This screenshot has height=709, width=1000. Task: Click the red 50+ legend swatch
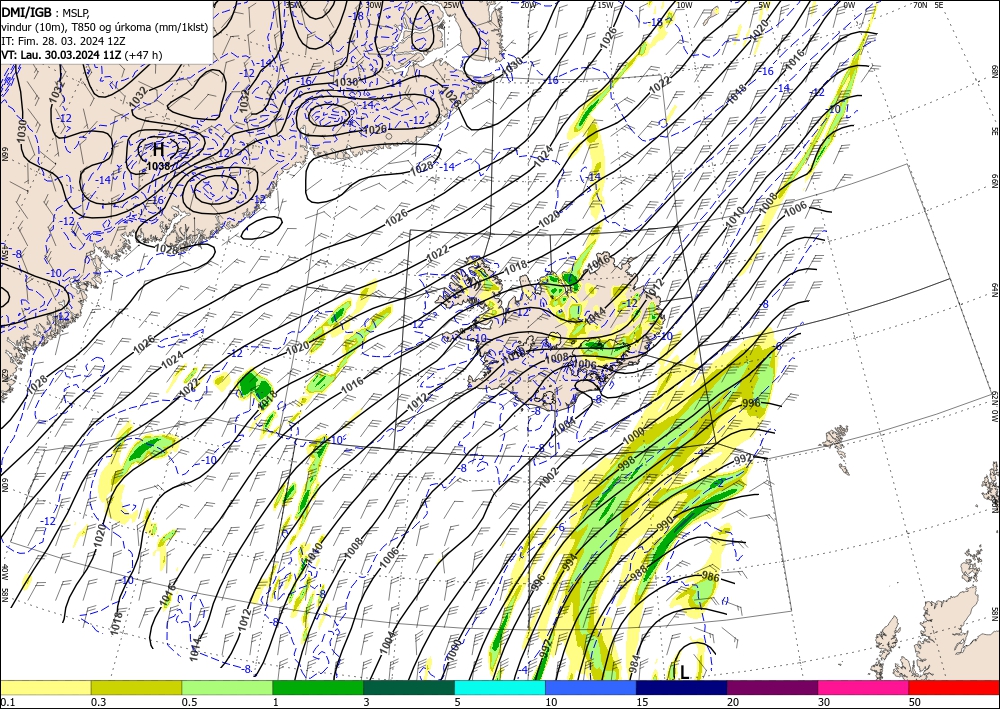coord(954,687)
